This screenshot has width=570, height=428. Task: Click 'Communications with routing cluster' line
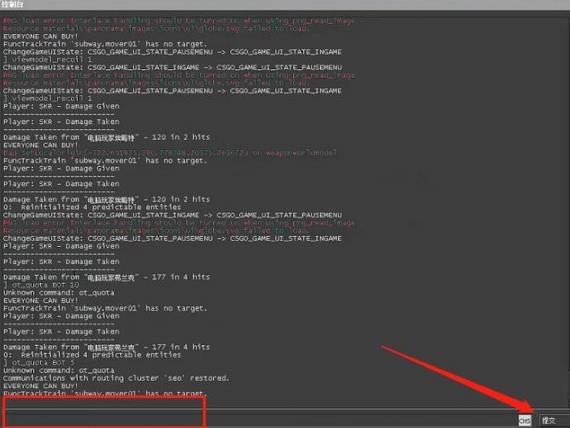pyautogui.click(x=116, y=378)
